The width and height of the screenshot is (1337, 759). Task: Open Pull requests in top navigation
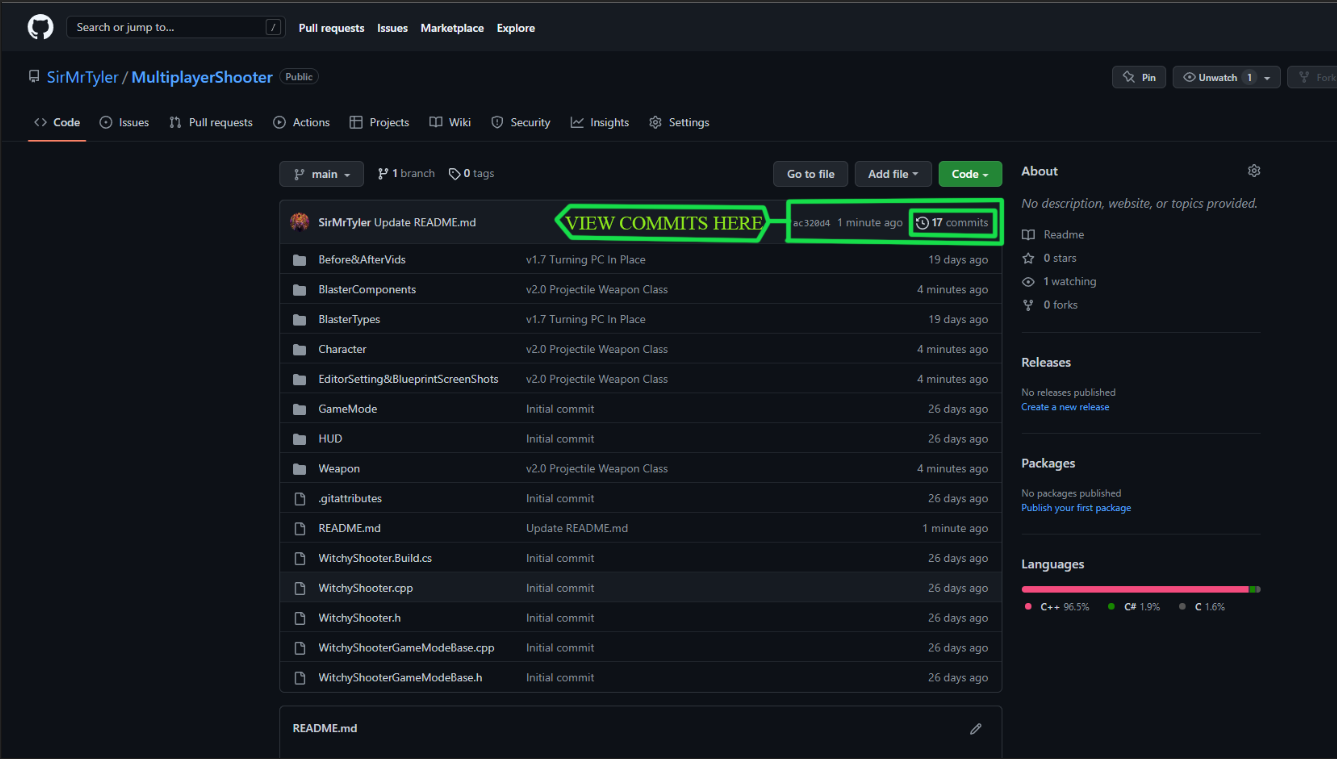click(331, 28)
